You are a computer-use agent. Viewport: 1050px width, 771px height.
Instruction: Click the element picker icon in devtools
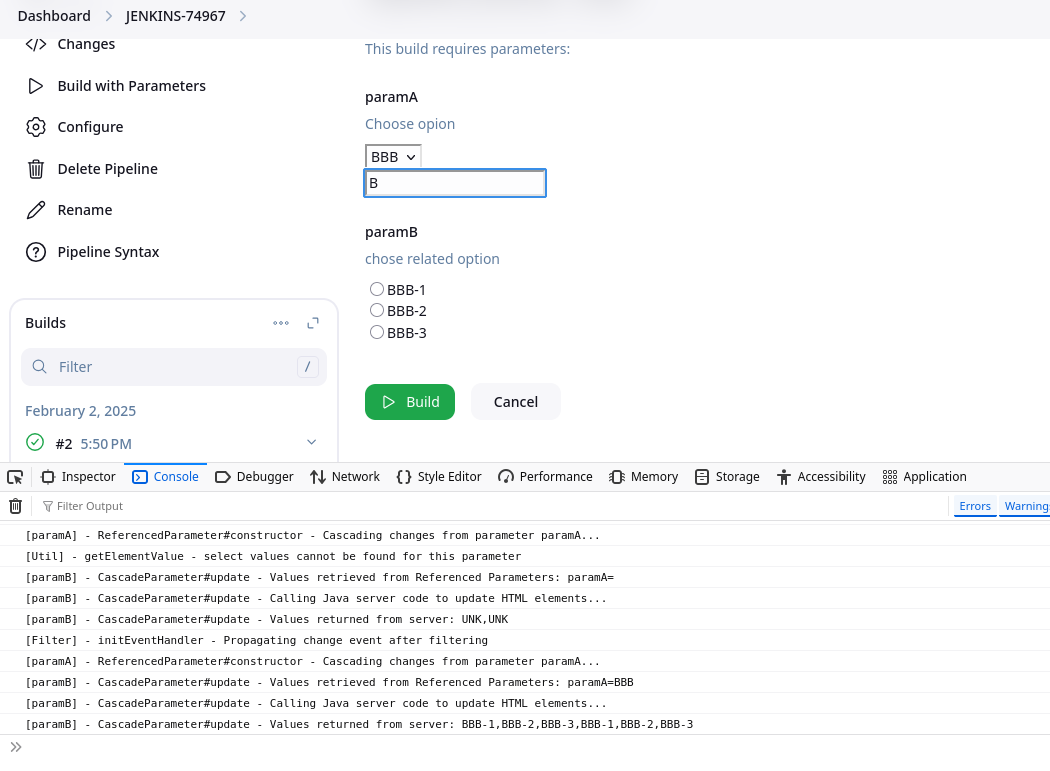tap(15, 477)
